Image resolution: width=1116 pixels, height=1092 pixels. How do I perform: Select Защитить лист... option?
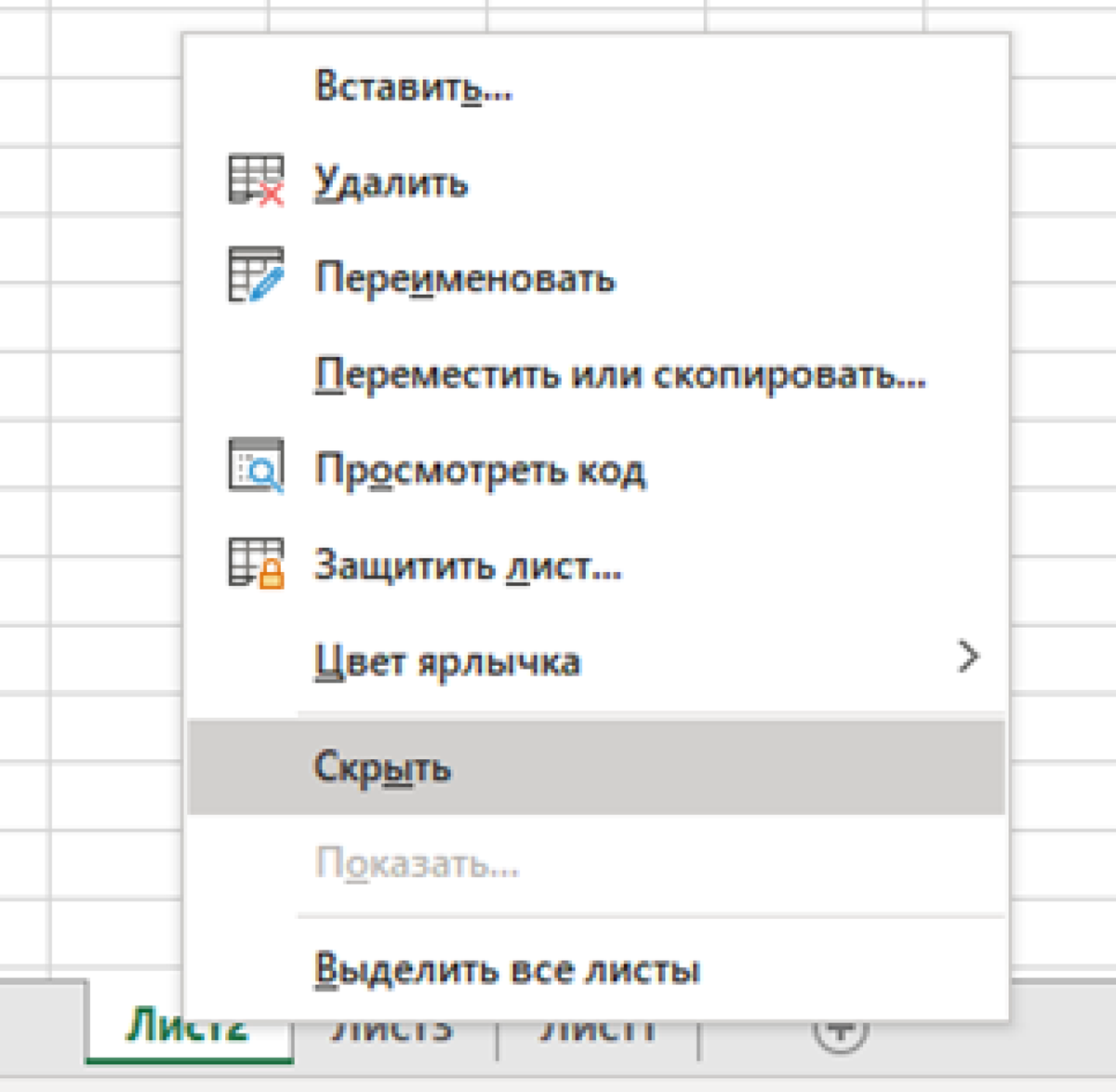467,566
